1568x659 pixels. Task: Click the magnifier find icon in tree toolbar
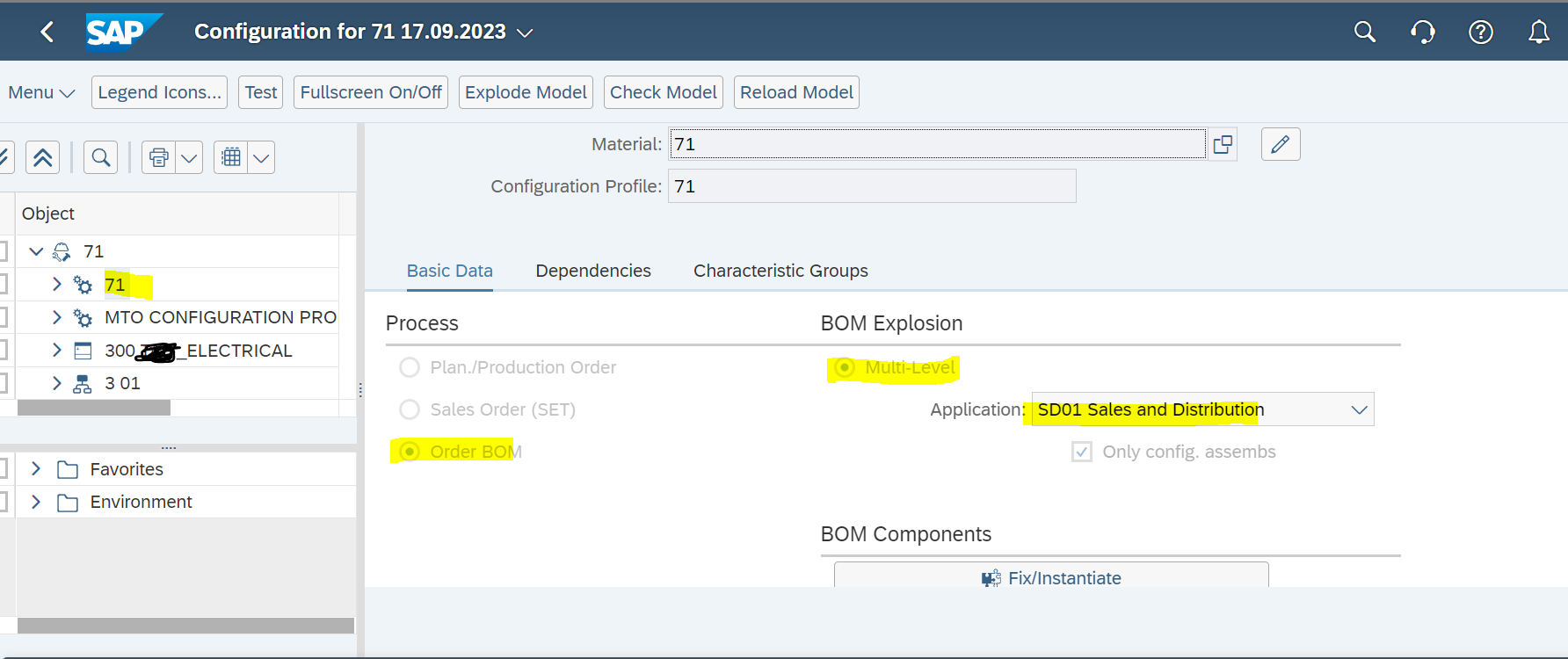point(101,157)
